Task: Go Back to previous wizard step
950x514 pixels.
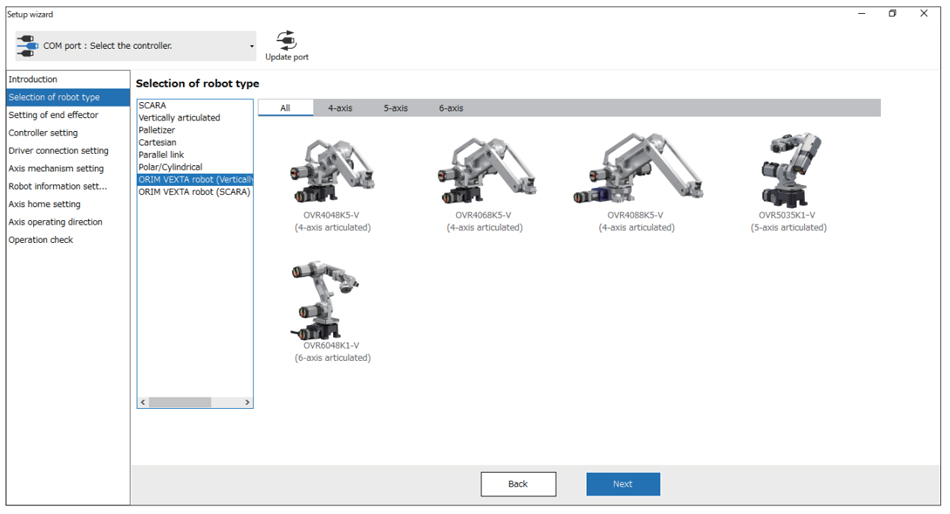Action: pos(518,484)
